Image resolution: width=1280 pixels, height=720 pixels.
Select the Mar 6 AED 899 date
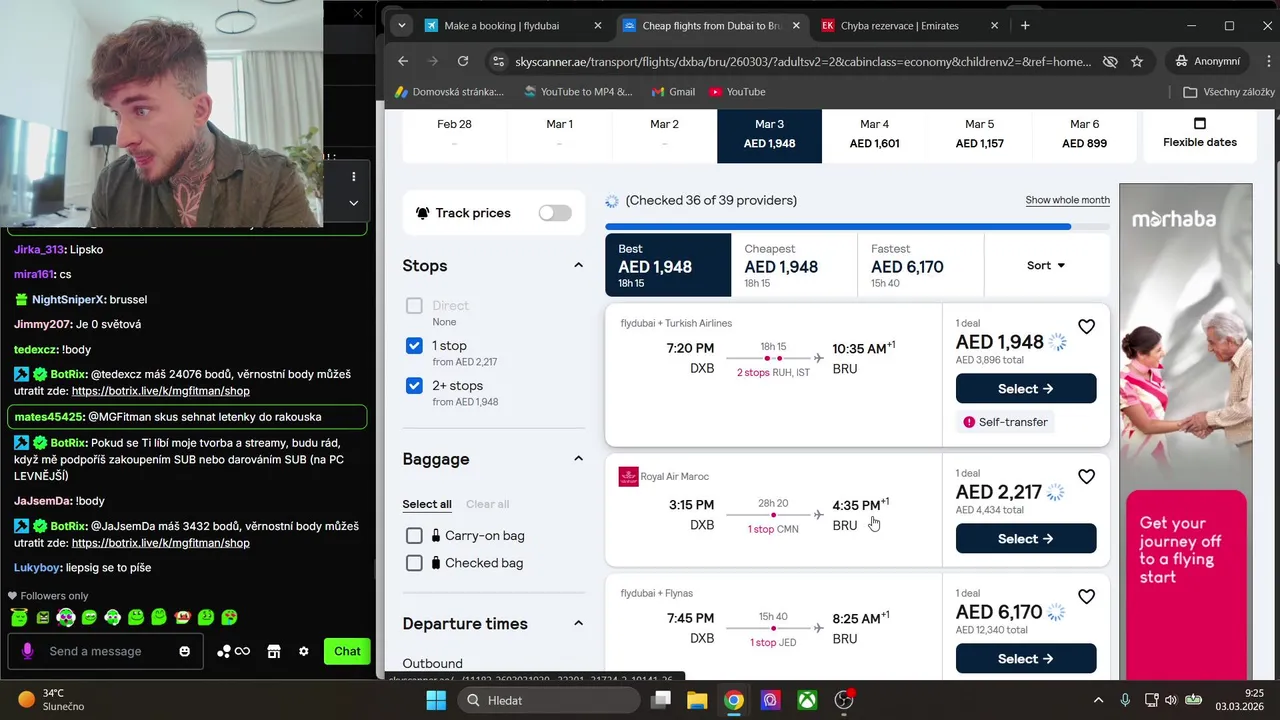(1084, 134)
